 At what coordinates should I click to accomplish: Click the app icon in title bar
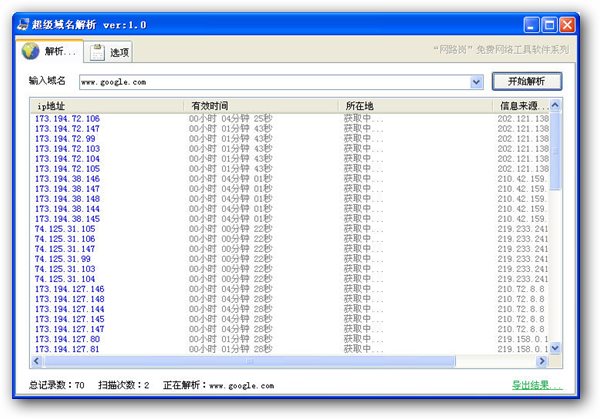click(23, 25)
